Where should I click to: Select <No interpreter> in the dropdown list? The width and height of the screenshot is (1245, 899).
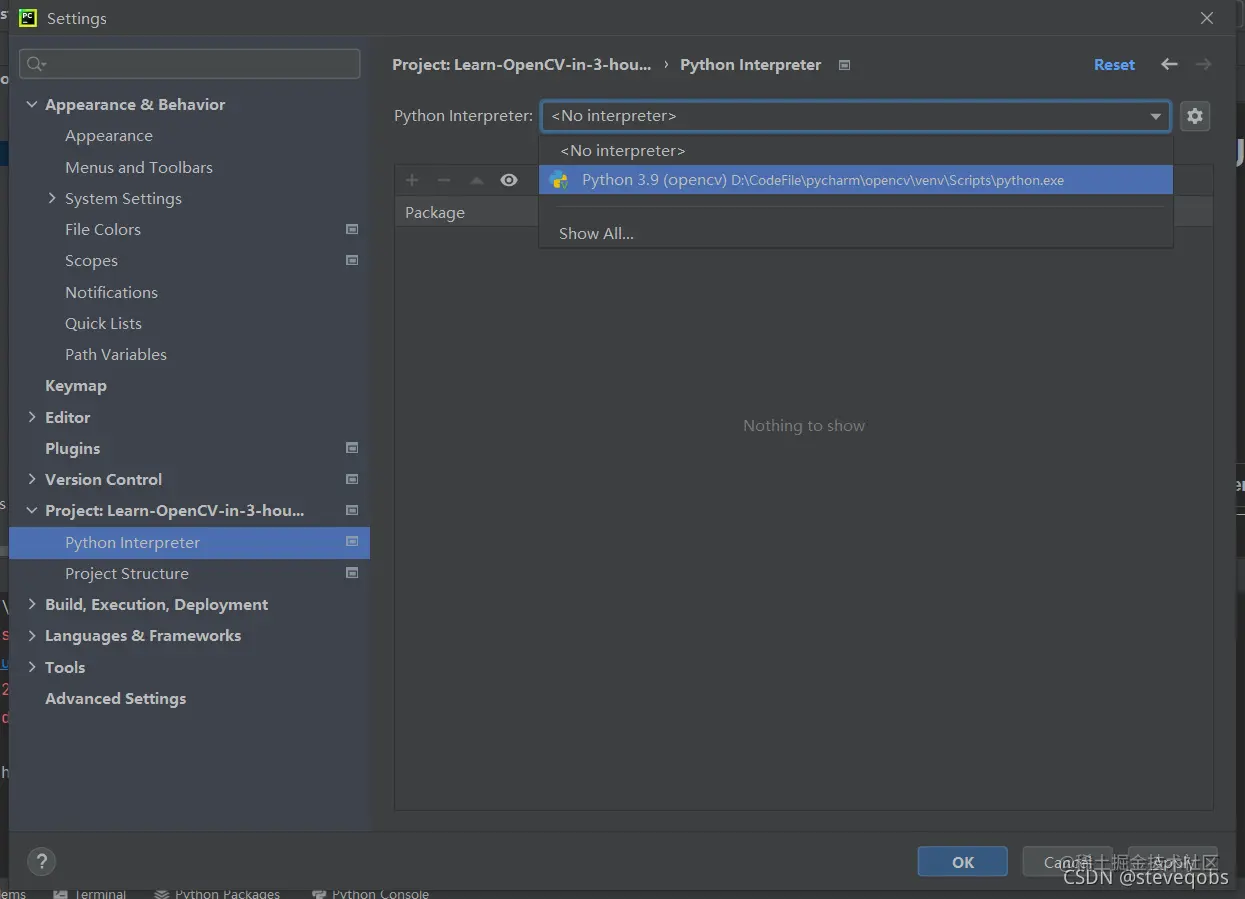(855, 150)
